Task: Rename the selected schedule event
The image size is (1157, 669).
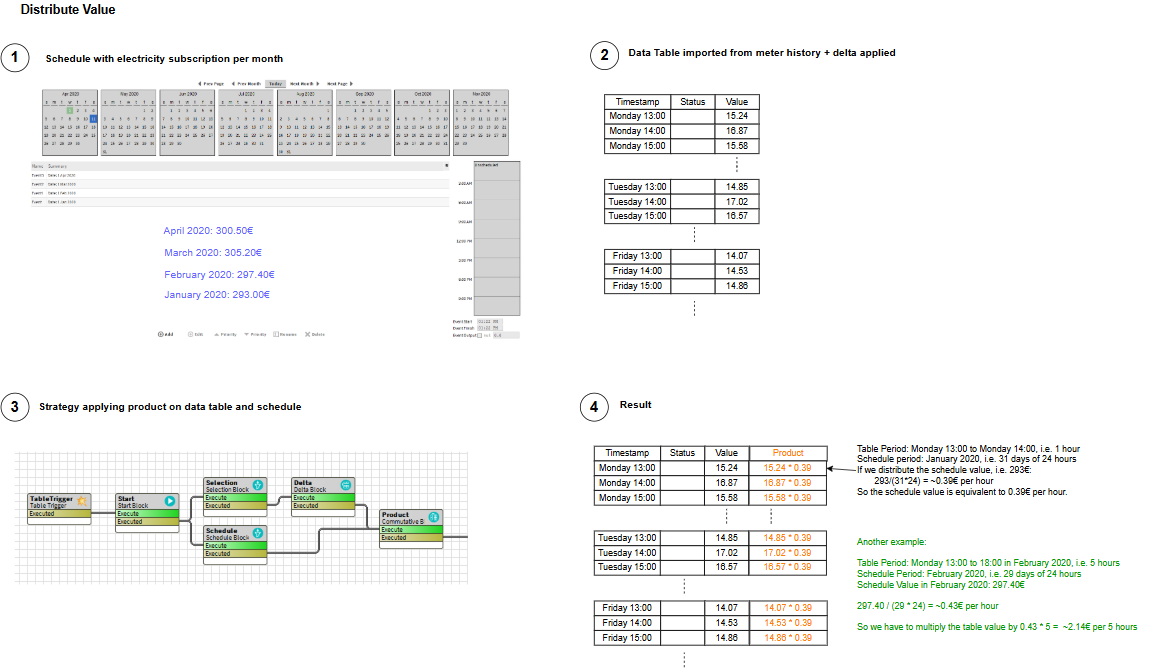Action: pyautogui.click(x=284, y=334)
